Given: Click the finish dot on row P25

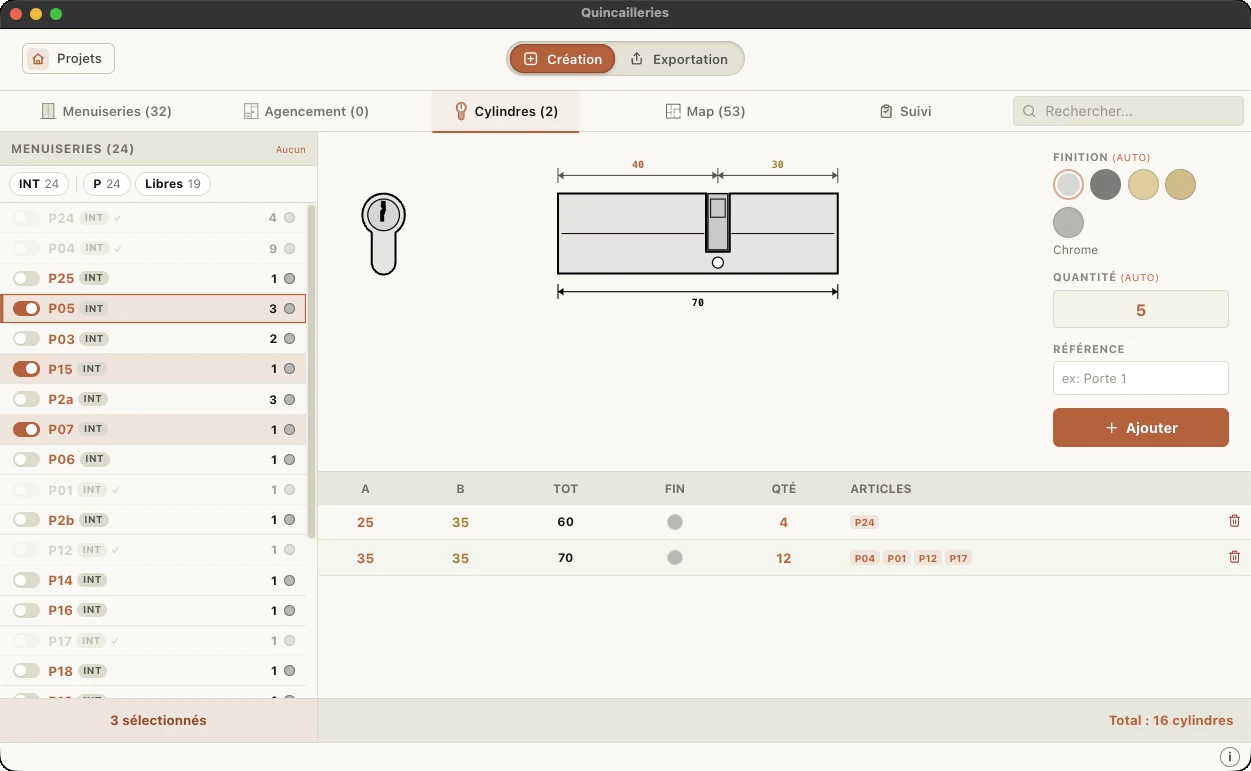Looking at the screenshot, I should pos(289,278).
